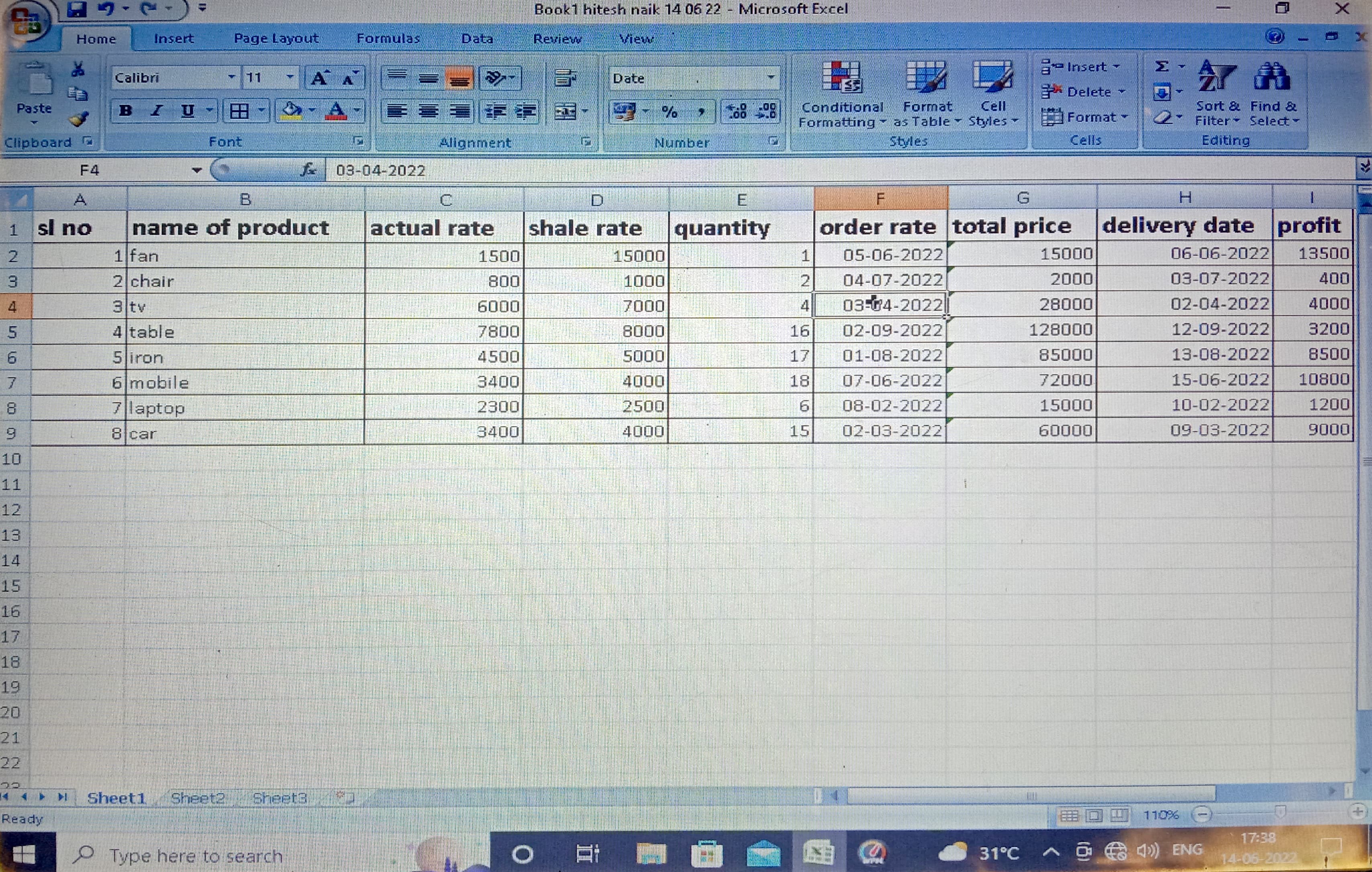Screen dimensions: 1372x872
Task: Click the Find & Select button
Action: pos(1273,95)
